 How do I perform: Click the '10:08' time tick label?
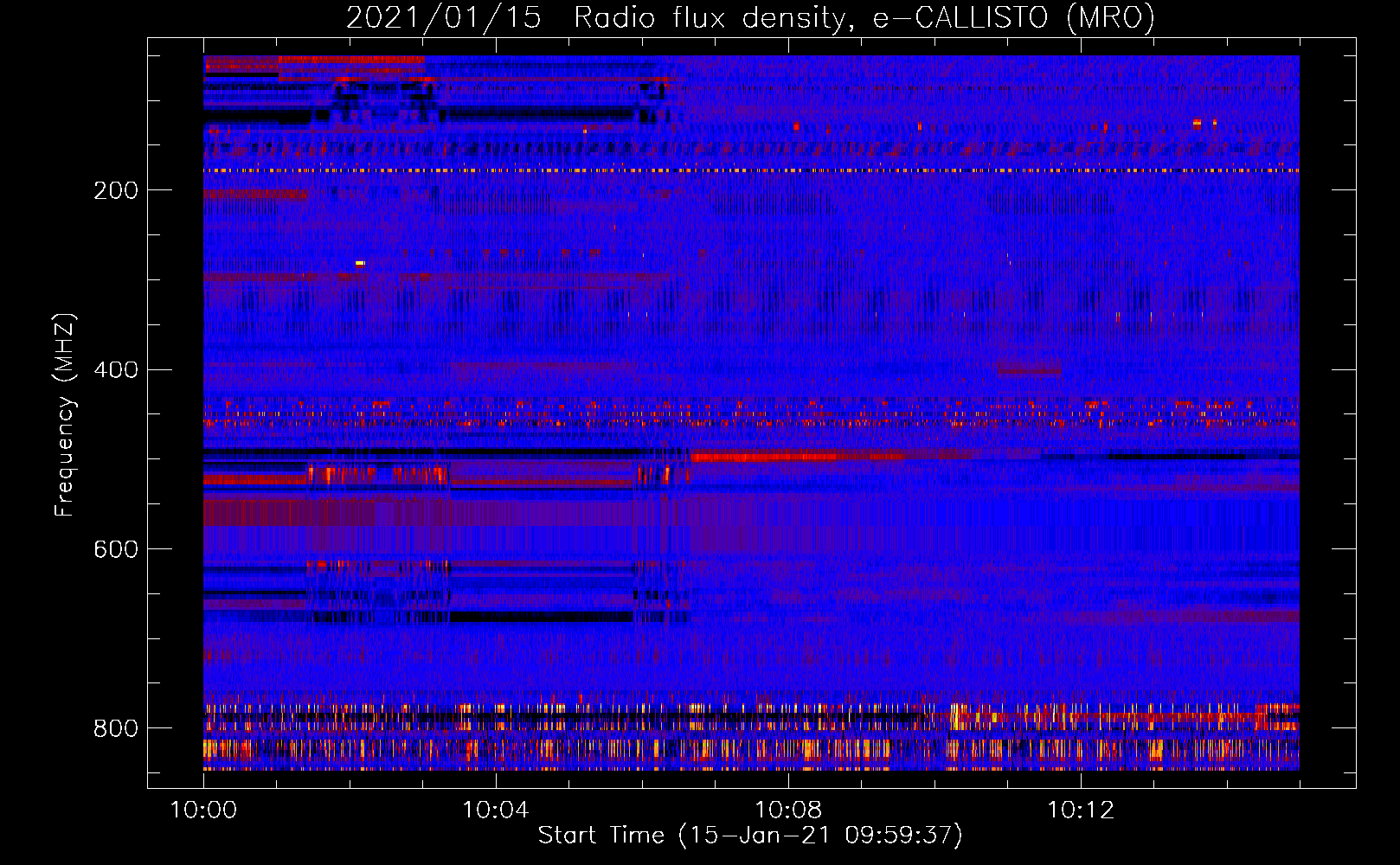(x=788, y=811)
